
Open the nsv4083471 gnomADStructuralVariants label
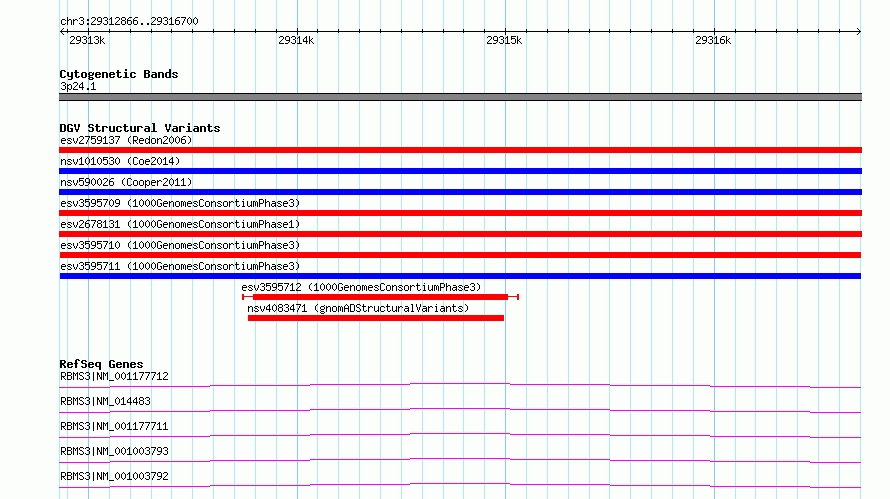tap(358, 308)
